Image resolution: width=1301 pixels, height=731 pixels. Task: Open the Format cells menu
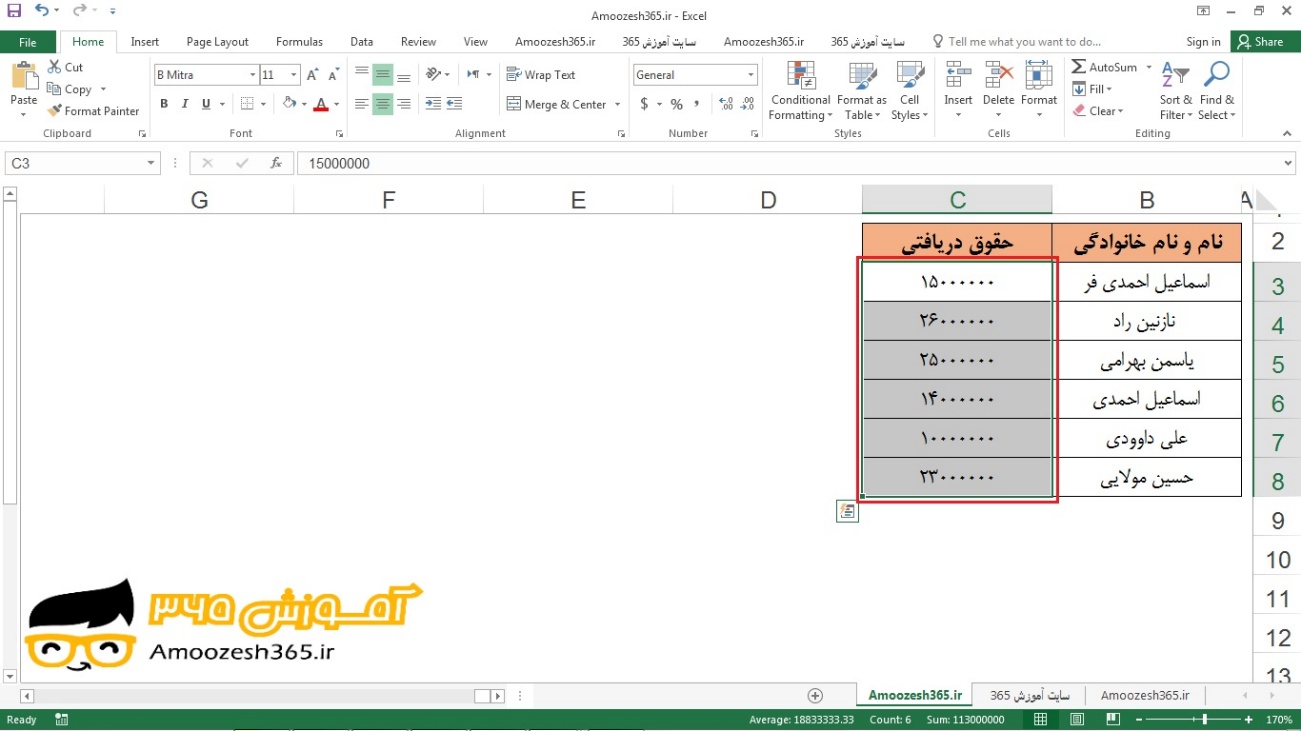point(1039,91)
